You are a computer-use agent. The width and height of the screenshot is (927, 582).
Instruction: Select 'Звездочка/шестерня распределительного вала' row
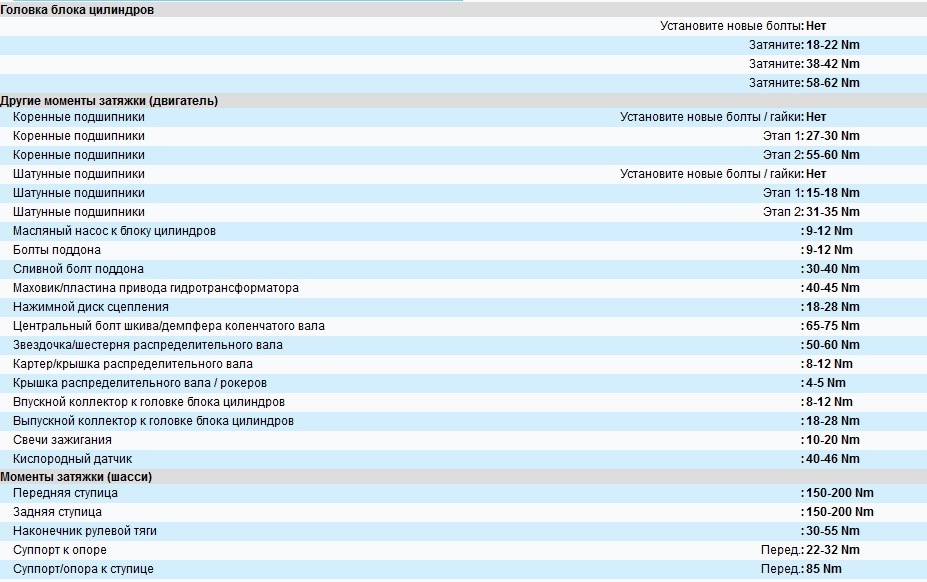tap(464, 344)
